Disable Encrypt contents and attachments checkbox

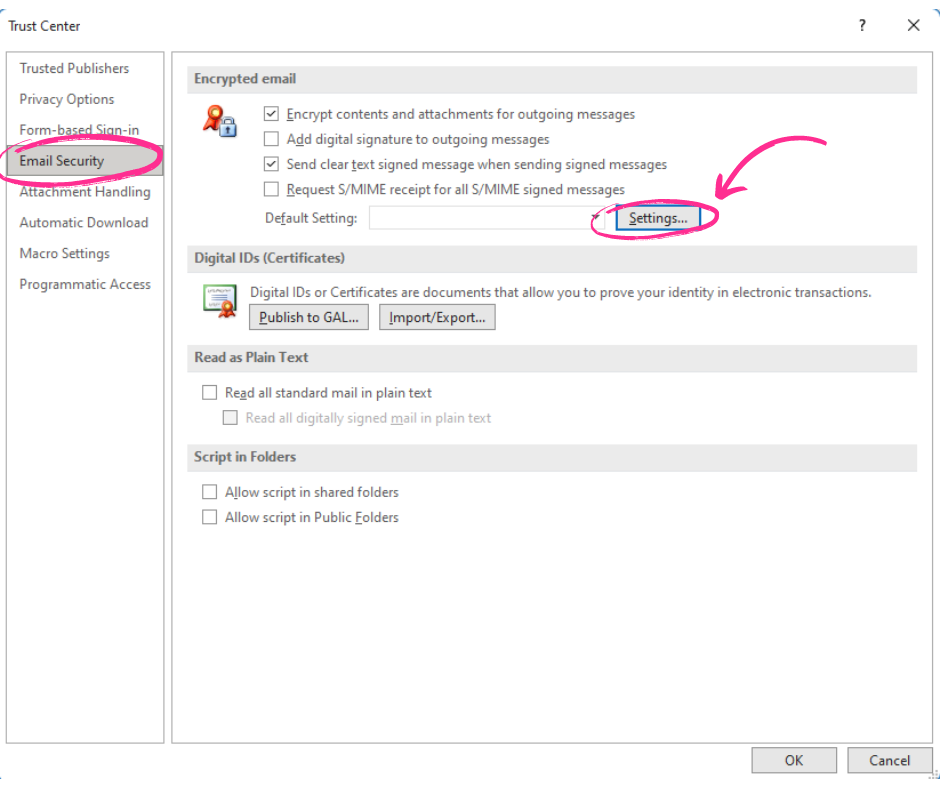(271, 113)
